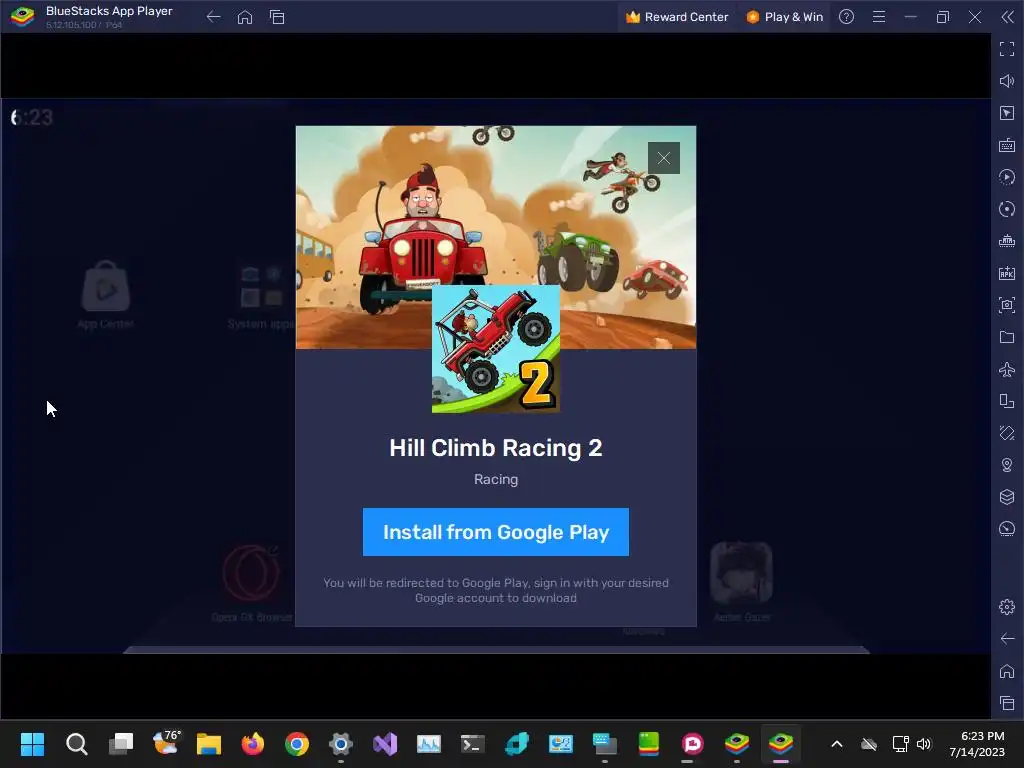This screenshot has width=1024, height=768.
Task: Close the Hill Climb Racing 2 popup
Action: click(x=664, y=158)
